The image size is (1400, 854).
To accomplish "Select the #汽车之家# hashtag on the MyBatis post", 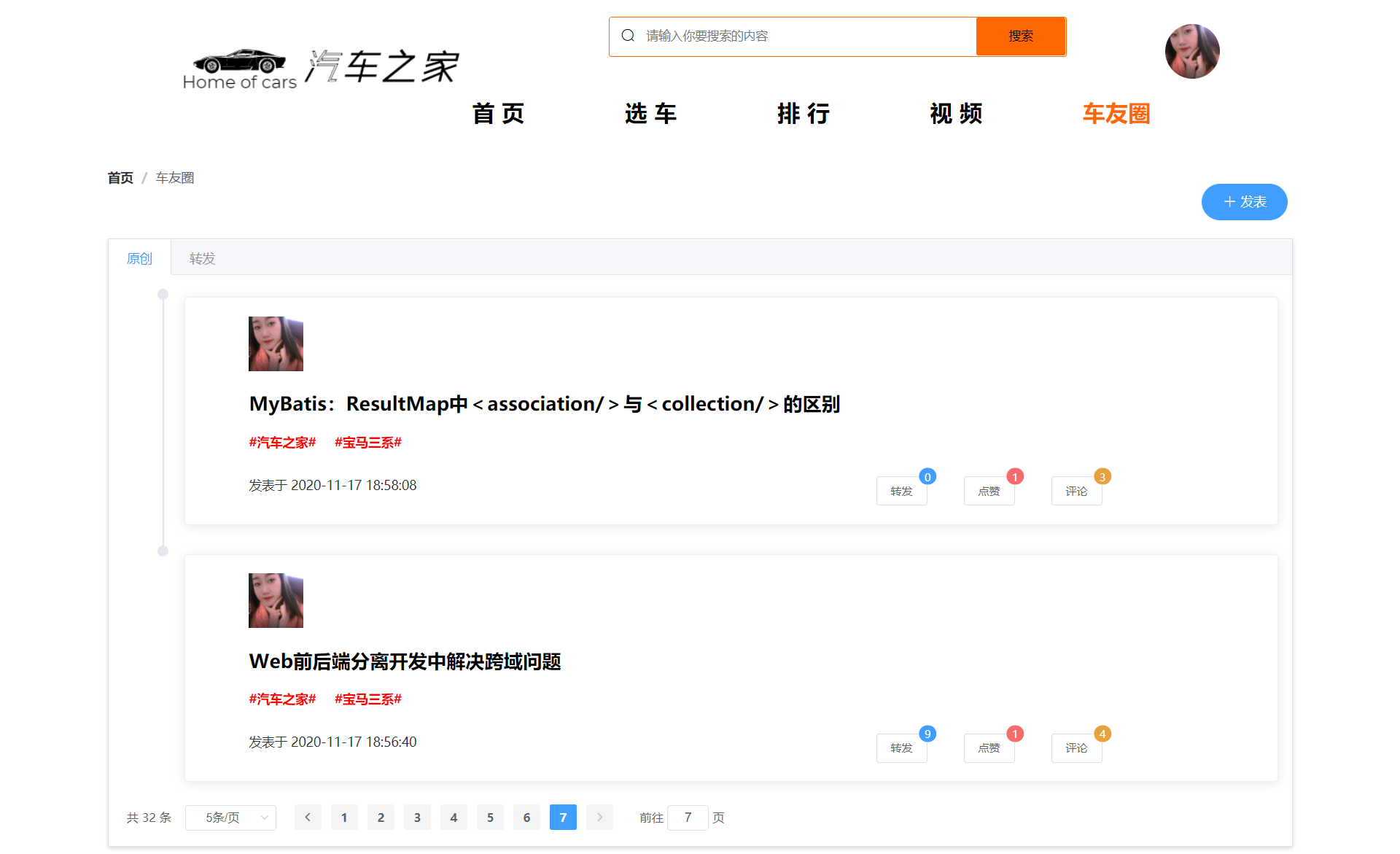I will click(x=283, y=443).
